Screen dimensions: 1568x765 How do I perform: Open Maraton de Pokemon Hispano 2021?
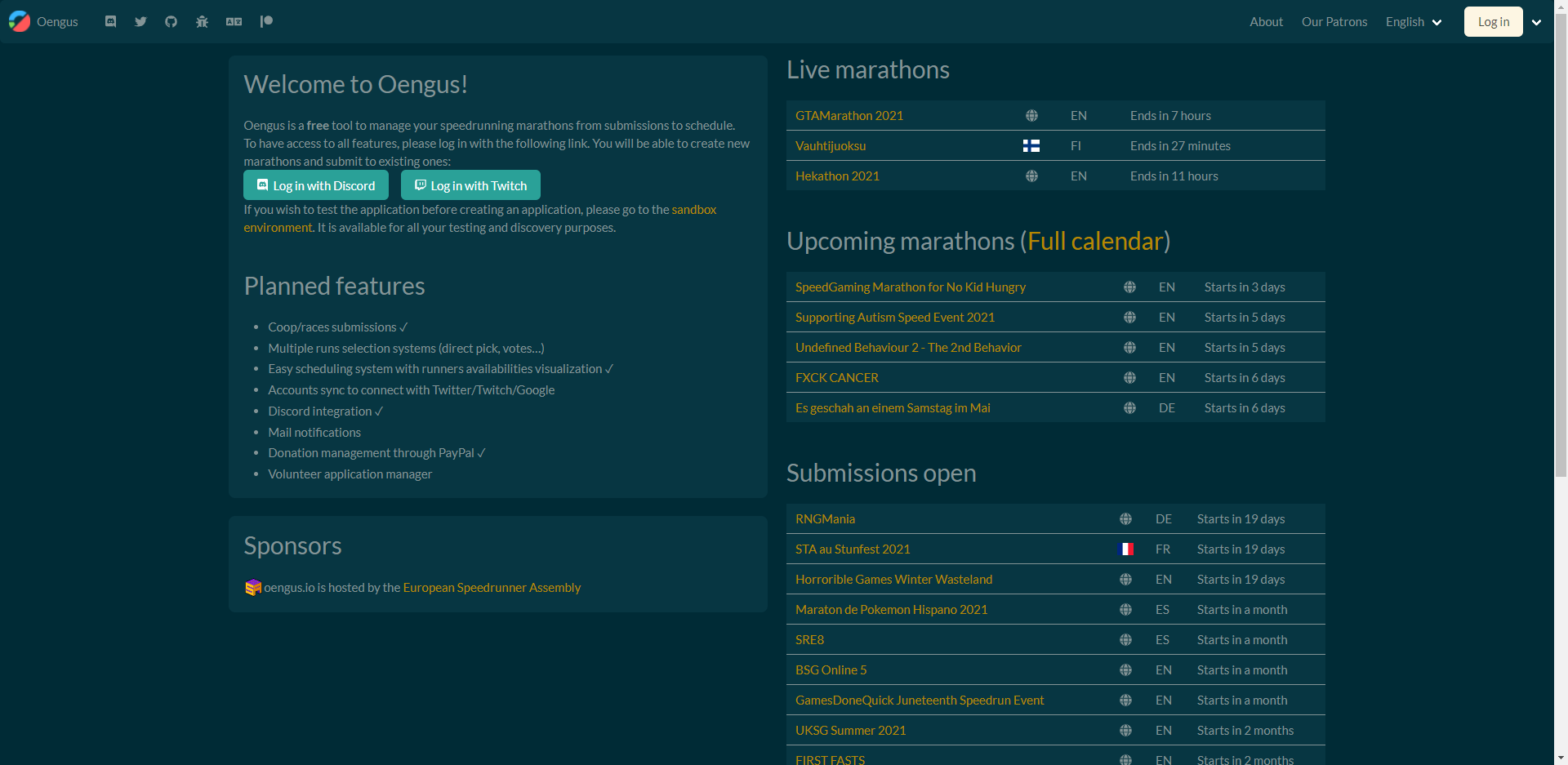(x=891, y=610)
